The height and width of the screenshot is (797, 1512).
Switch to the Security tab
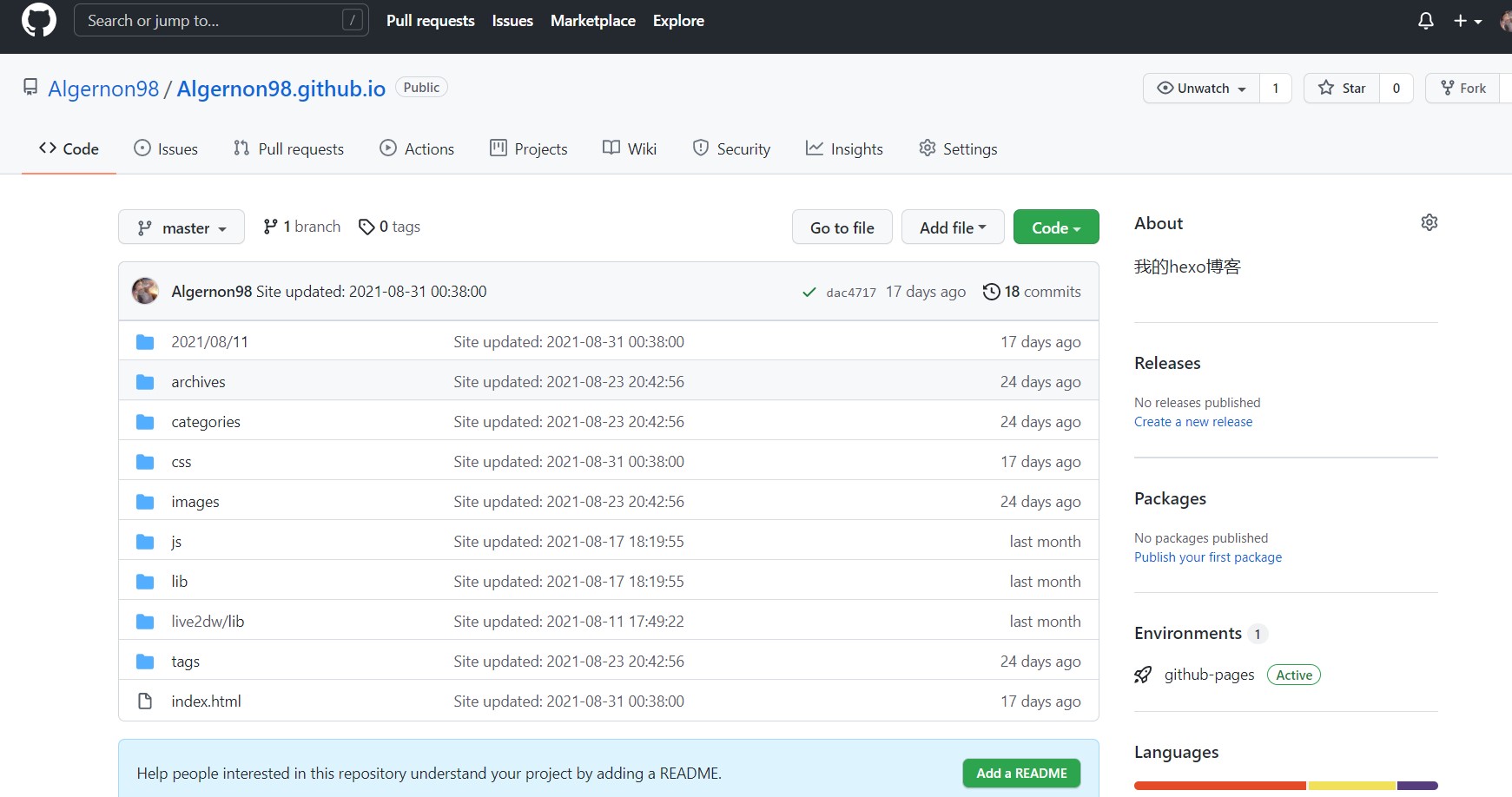click(731, 148)
